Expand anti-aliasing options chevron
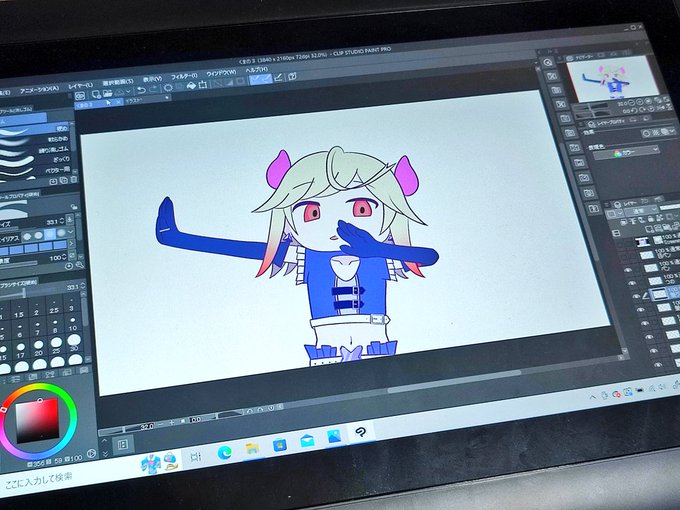Screen dimensions: 680x510 71,232
